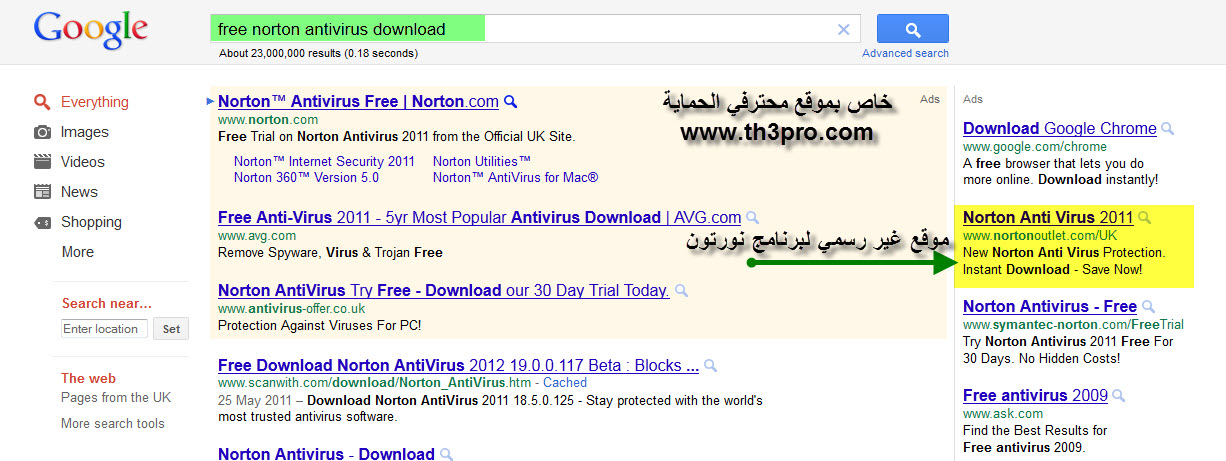Select The web option
Viewport: 1226px width, 461px height.
88,378
